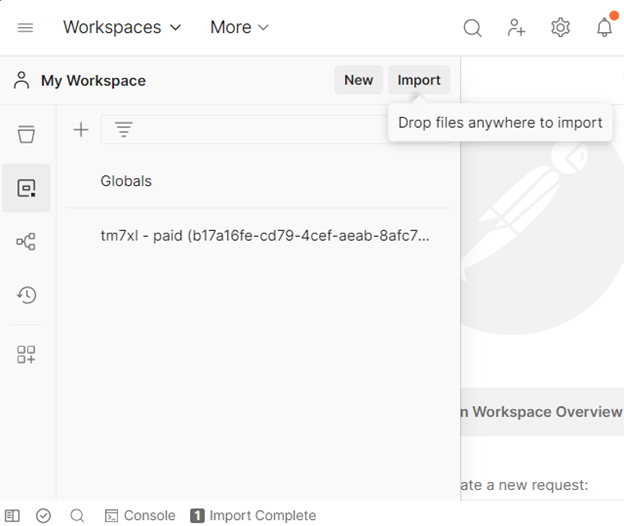Click the New button
624x526 pixels.
pos(358,81)
